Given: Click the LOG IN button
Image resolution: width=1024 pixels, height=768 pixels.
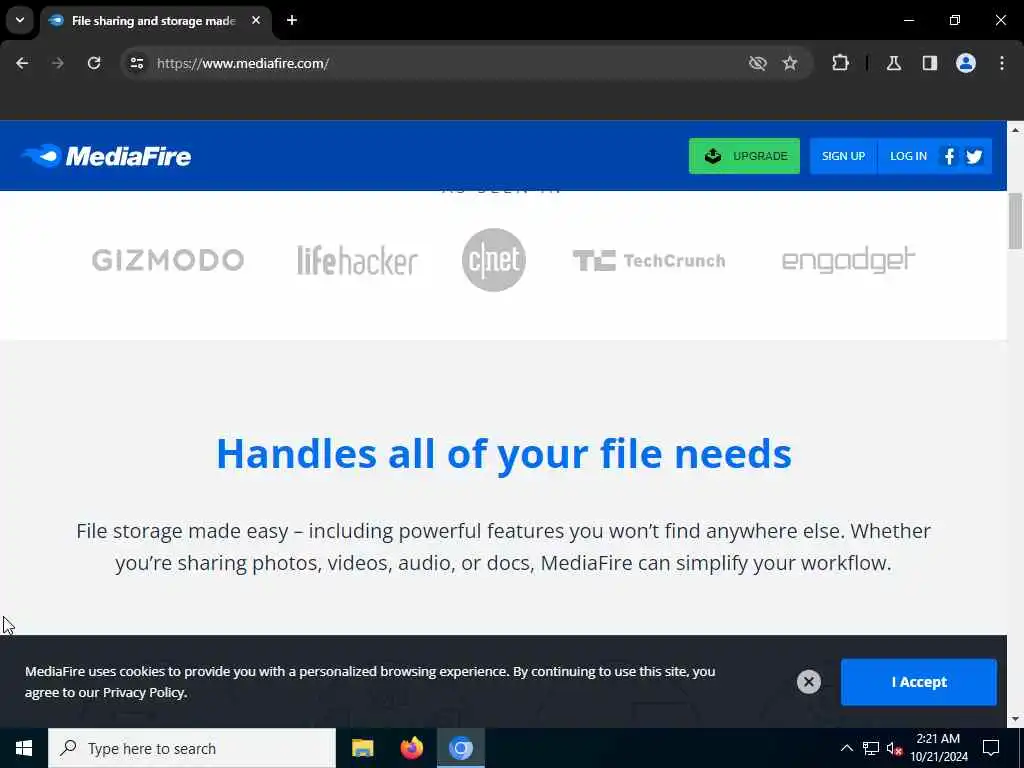Looking at the screenshot, I should (908, 156).
